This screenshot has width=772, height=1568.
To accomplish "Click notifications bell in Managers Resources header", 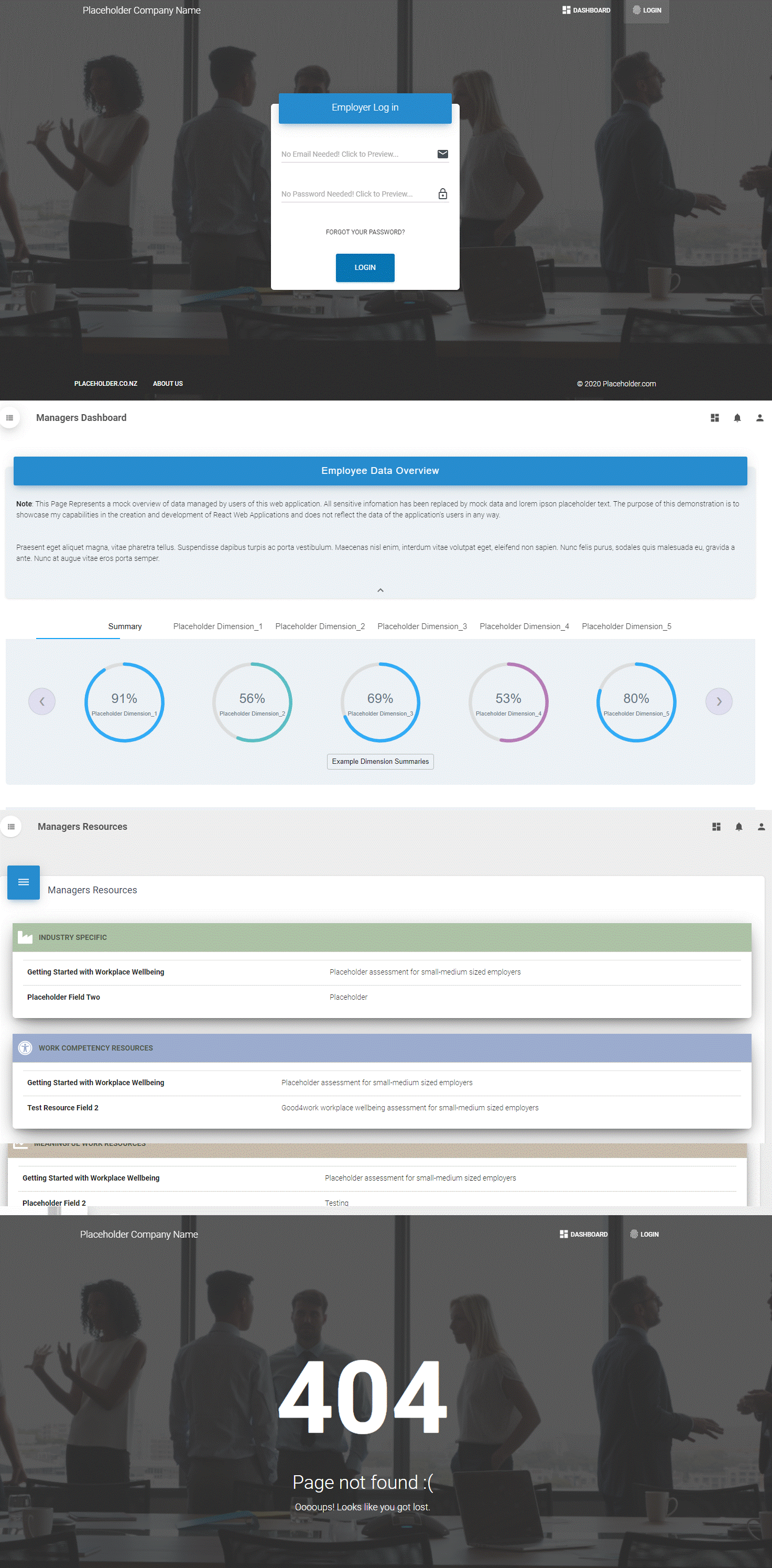I will (738, 827).
